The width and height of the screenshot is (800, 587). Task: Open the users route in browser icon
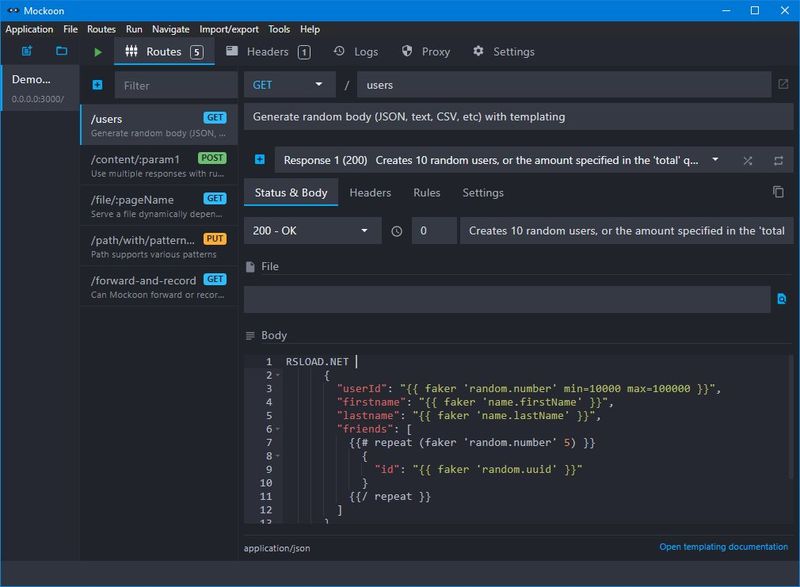tap(782, 85)
